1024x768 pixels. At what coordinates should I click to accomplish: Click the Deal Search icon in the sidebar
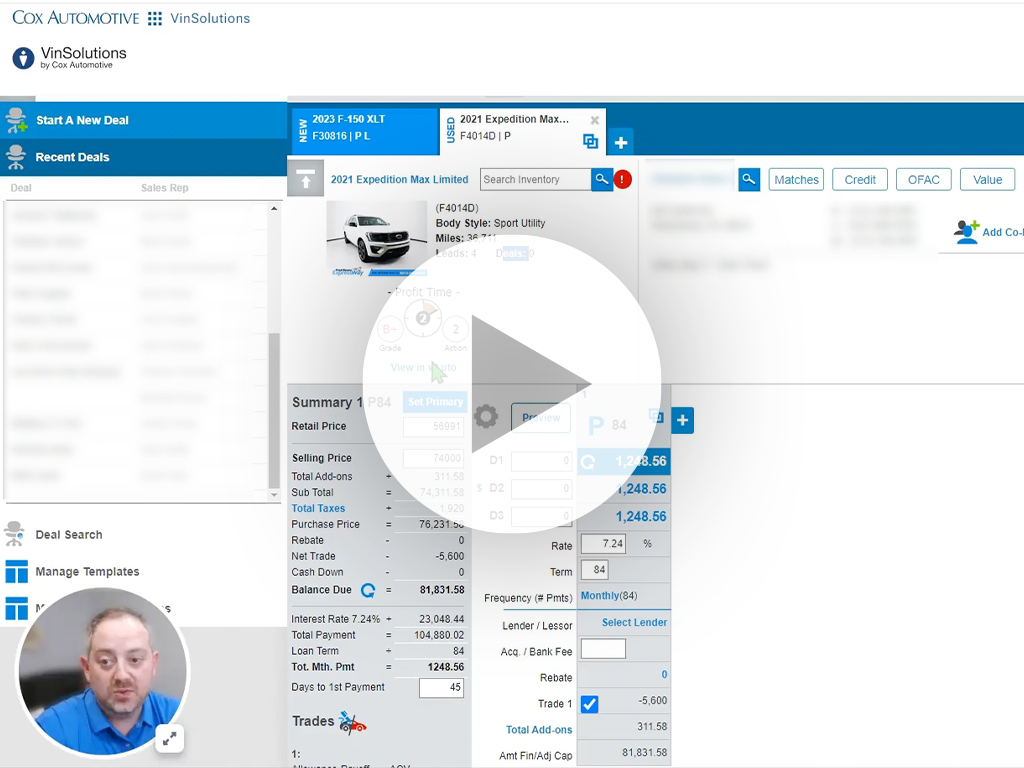point(17,535)
